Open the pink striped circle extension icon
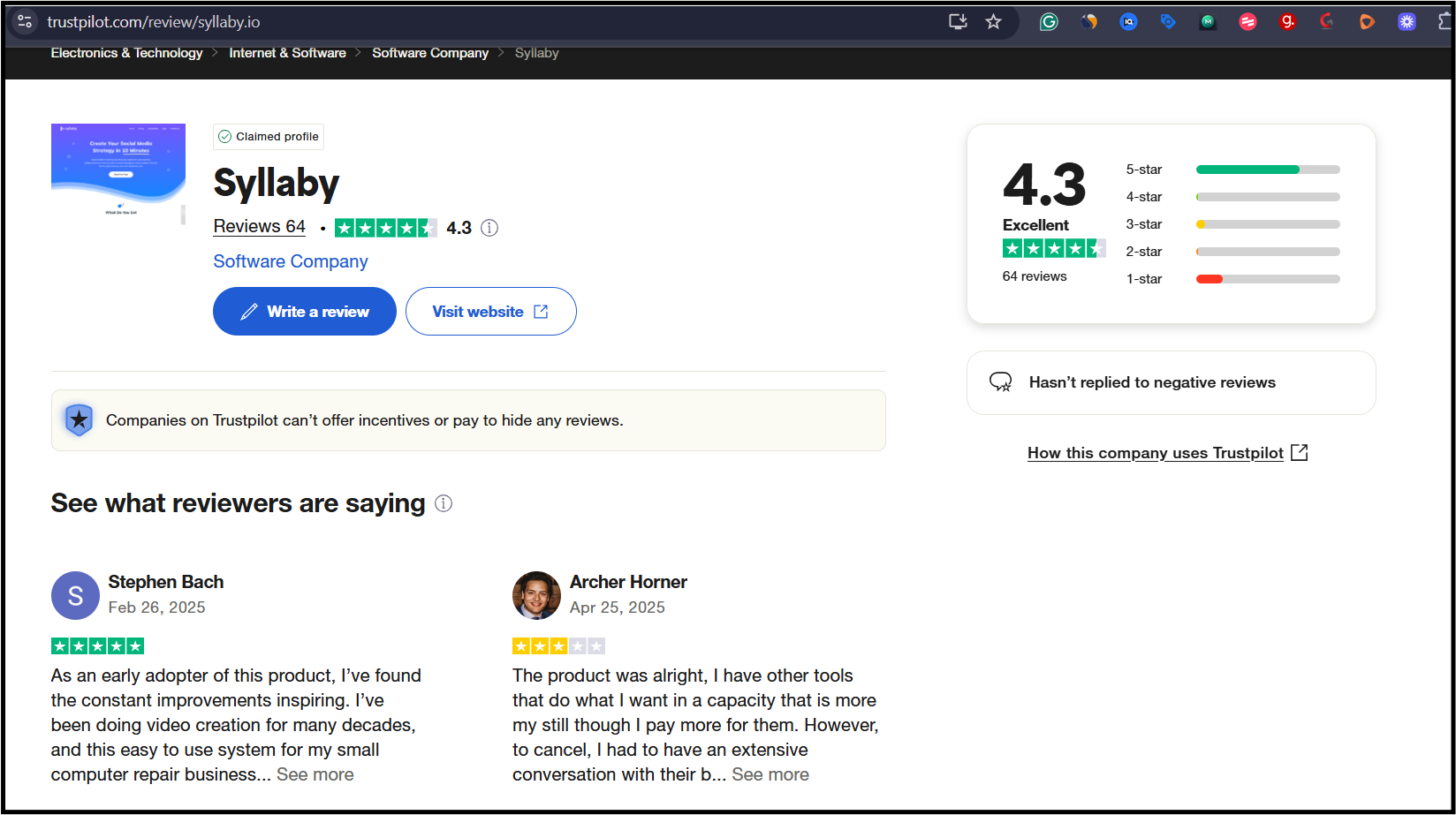 pos(1247,22)
